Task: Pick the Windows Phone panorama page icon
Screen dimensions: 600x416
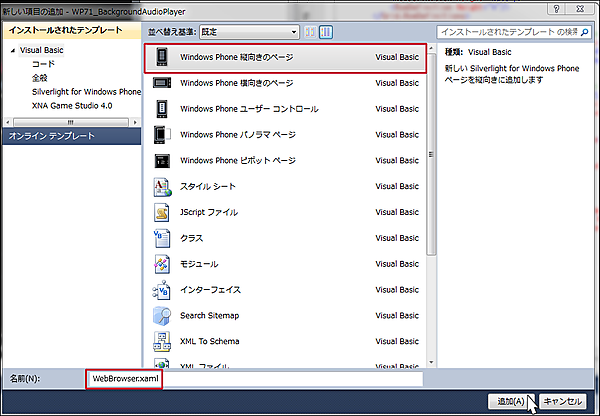Action: pyautogui.click(x=162, y=135)
